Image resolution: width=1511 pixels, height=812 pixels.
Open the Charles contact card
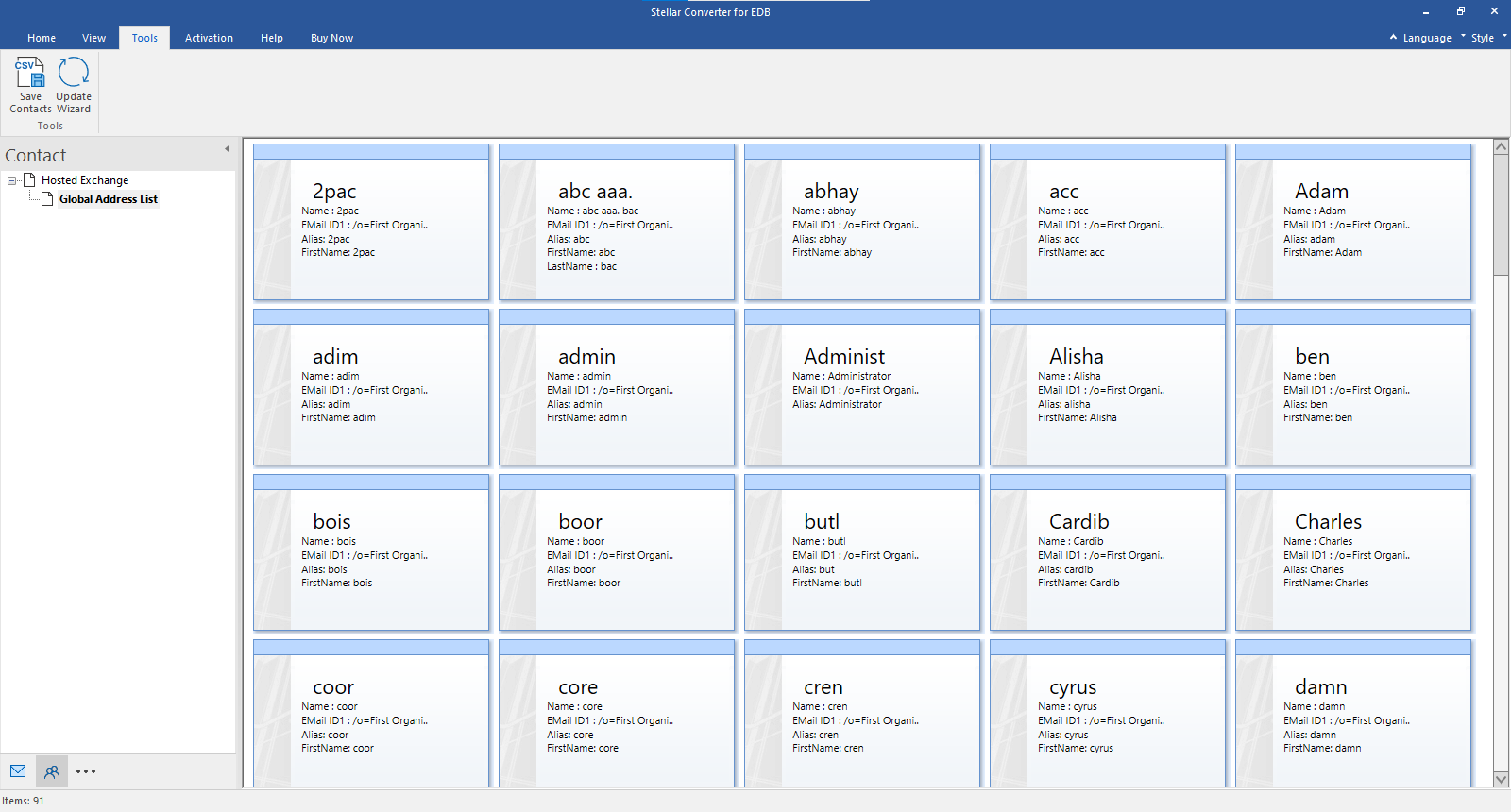point(1353,552)
